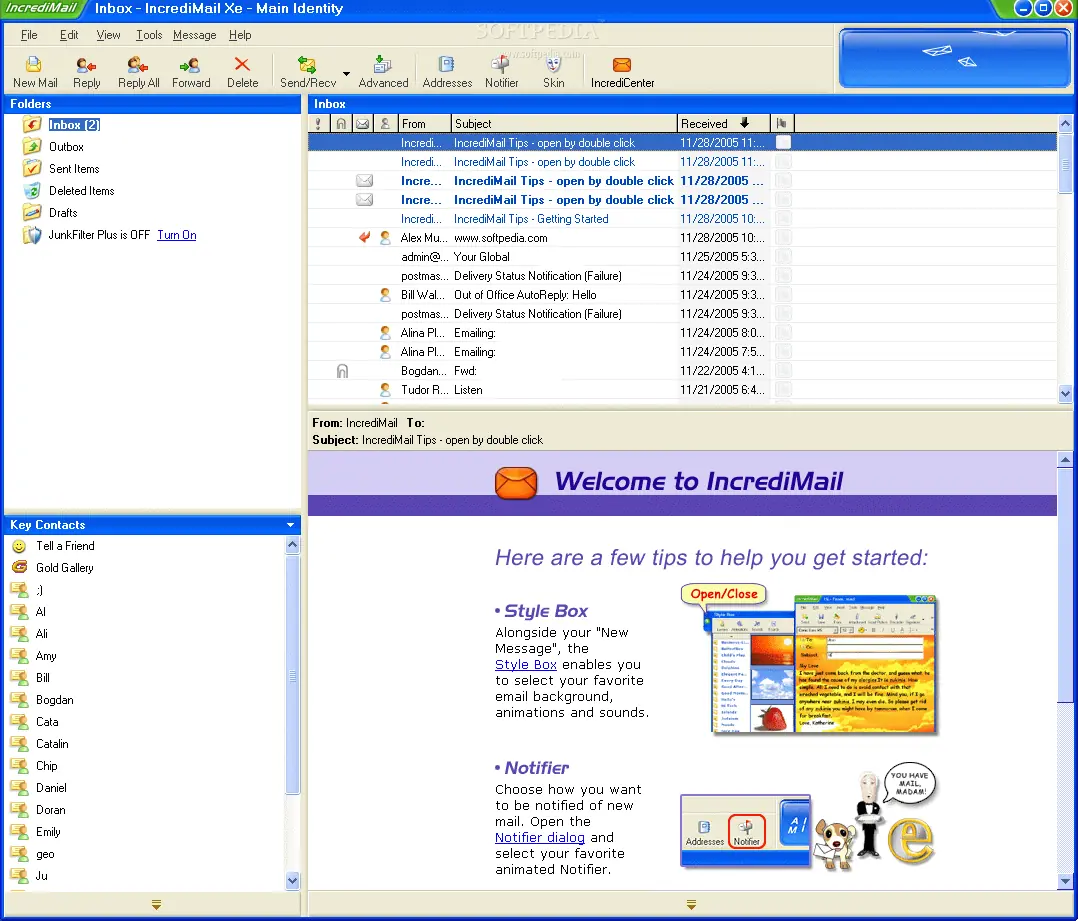Image resolution: width=1078 pixels, height=921 pixels.
Task: Select the IncrediMail Tips - Getting Started email
Action: coord(682,219)
